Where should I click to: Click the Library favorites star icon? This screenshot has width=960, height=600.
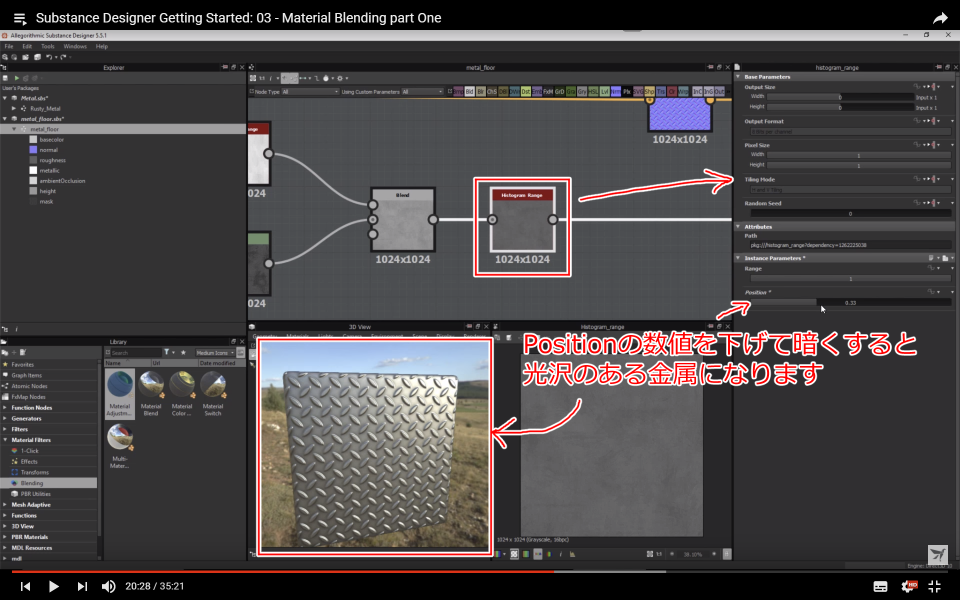(183, 353)
